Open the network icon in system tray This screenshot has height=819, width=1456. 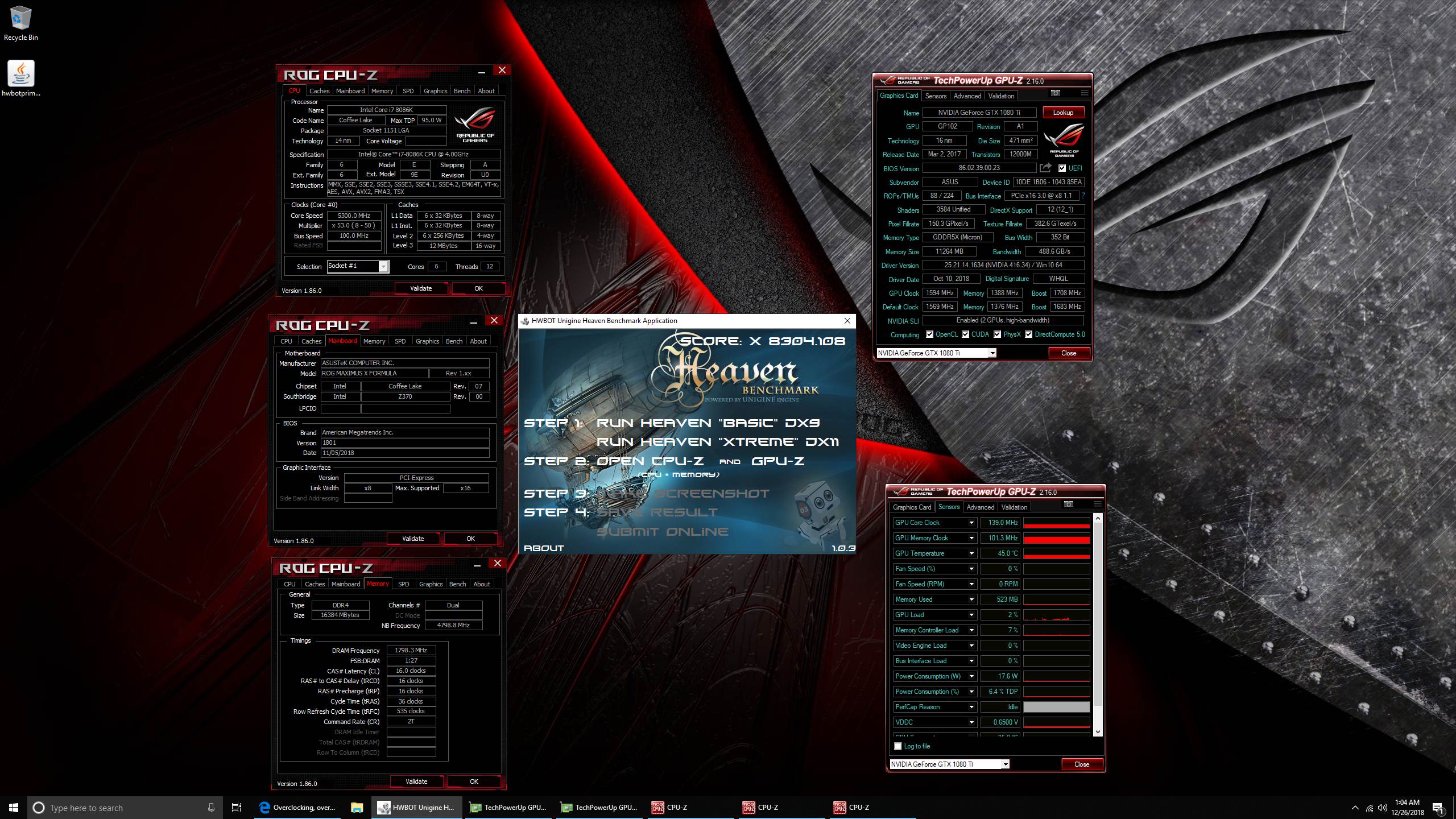click(1369, 808)
